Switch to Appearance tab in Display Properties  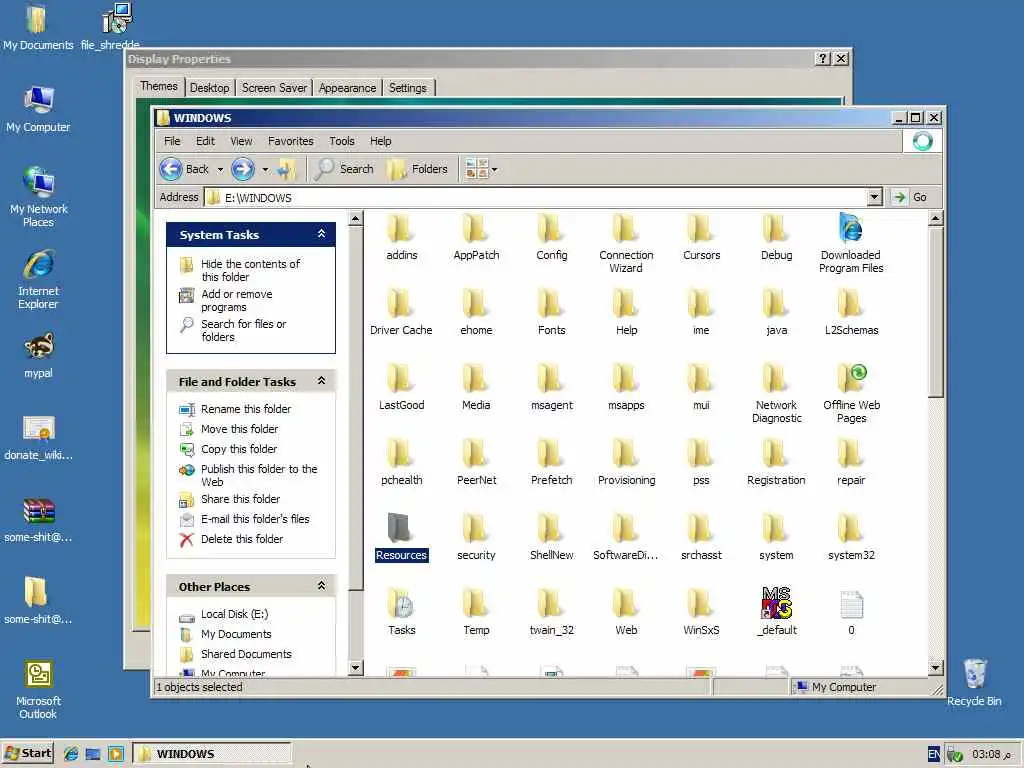coord(347,88)
